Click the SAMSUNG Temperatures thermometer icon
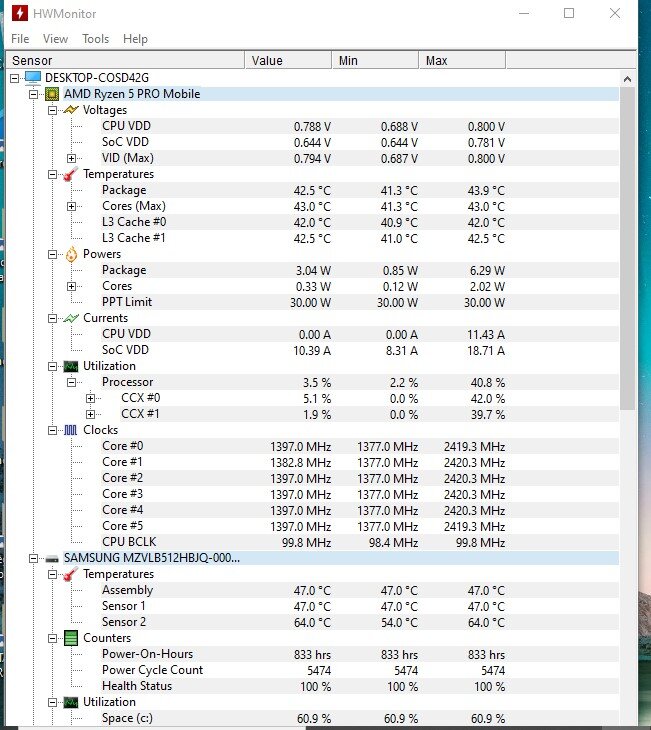651x730 pixels. 71,574
